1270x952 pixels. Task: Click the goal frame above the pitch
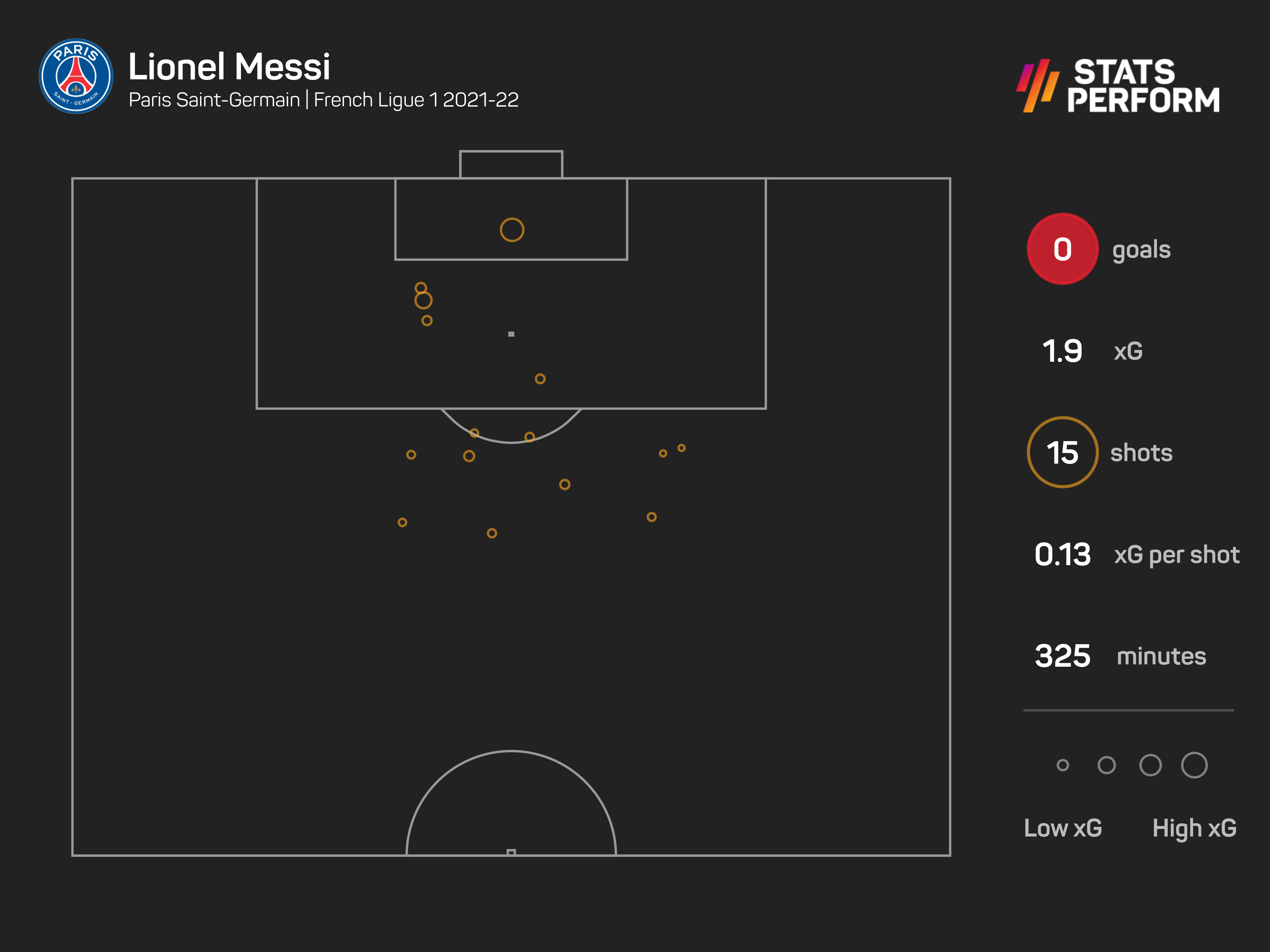pos(511,164)
